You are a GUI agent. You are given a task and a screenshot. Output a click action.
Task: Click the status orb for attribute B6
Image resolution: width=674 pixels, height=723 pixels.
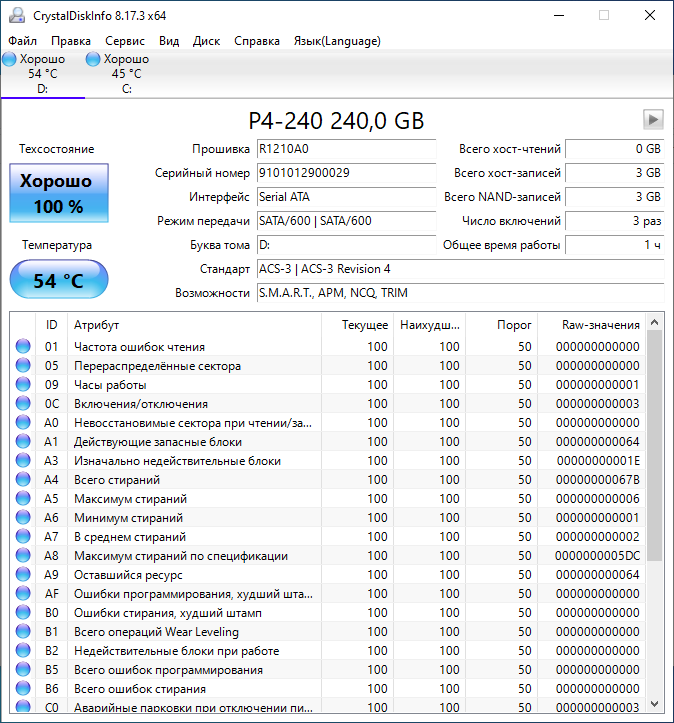tap(23, 688)
